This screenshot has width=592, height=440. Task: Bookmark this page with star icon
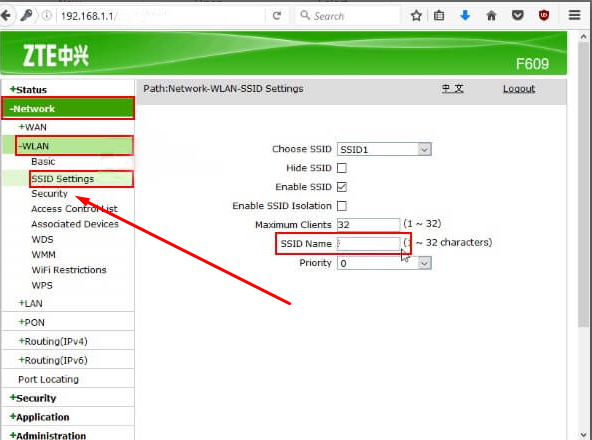pyautogui.click(x=416, y=15)
